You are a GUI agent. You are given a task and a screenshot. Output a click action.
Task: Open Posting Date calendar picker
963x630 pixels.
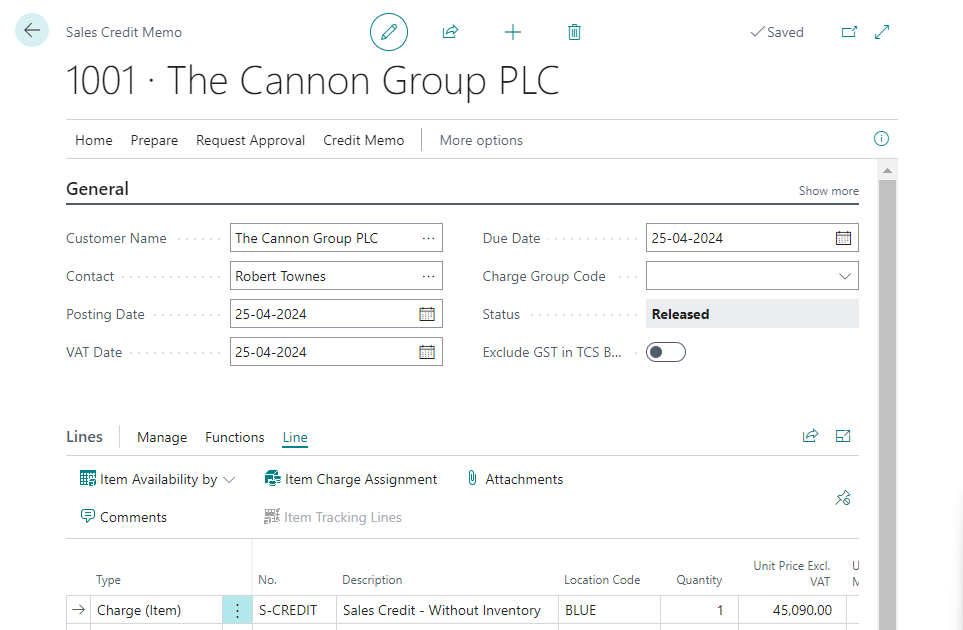(x=427, y=314)
